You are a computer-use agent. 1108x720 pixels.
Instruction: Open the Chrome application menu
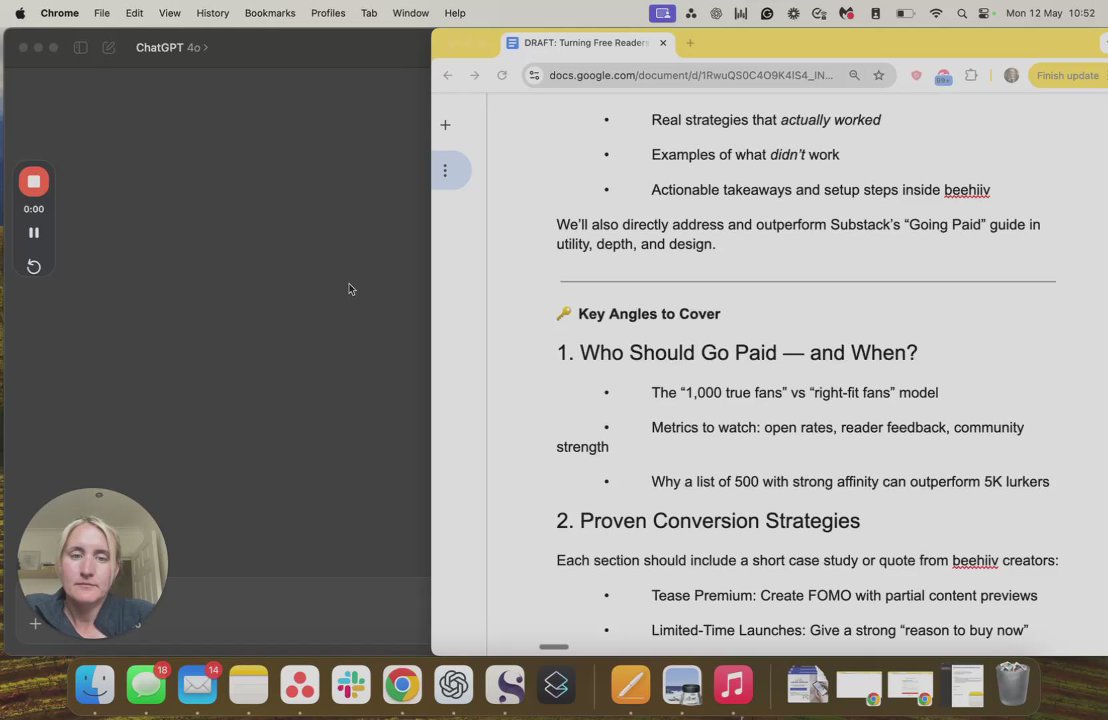click(x=59, y=13)
